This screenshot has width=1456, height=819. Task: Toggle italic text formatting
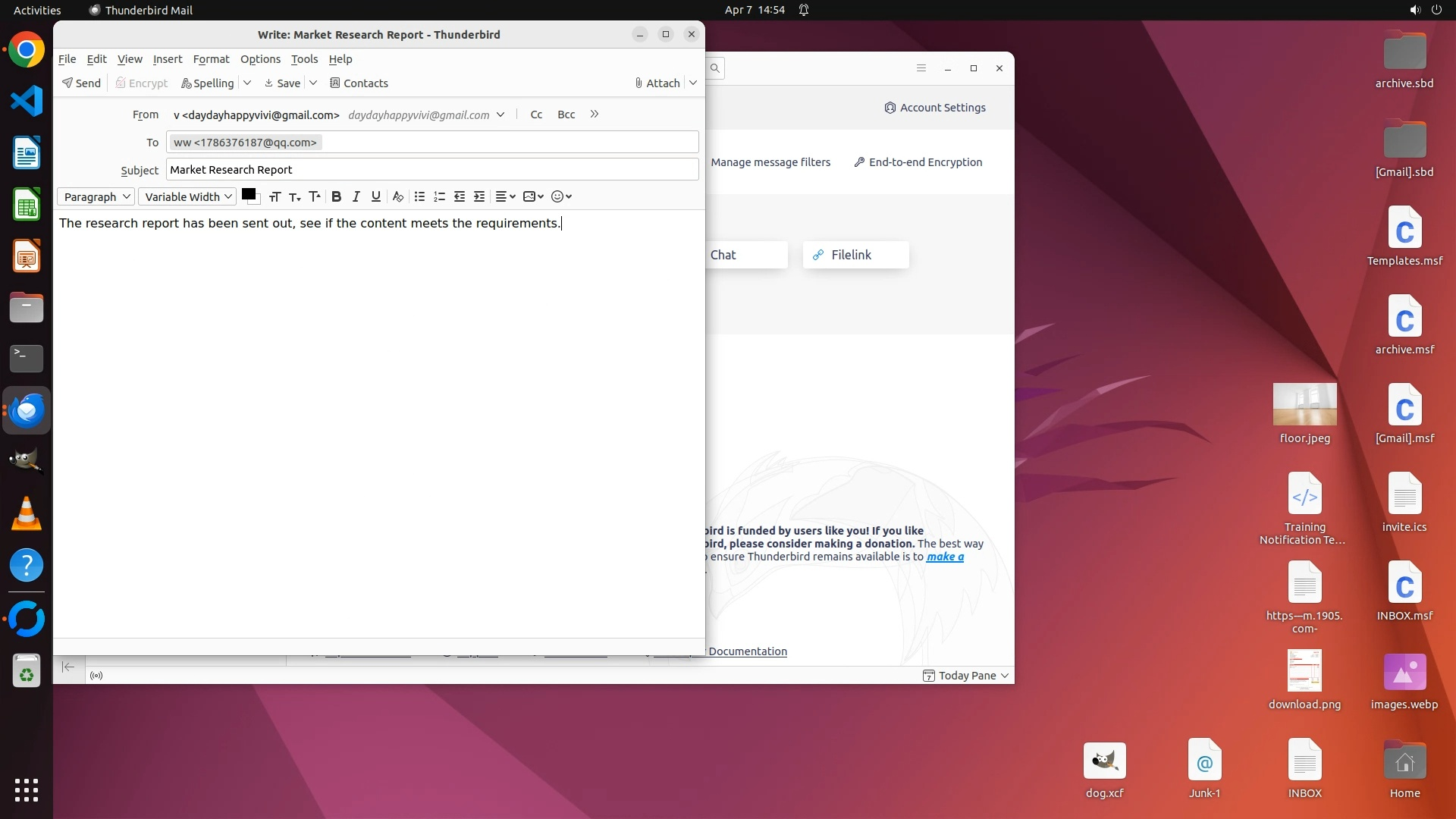356,196
